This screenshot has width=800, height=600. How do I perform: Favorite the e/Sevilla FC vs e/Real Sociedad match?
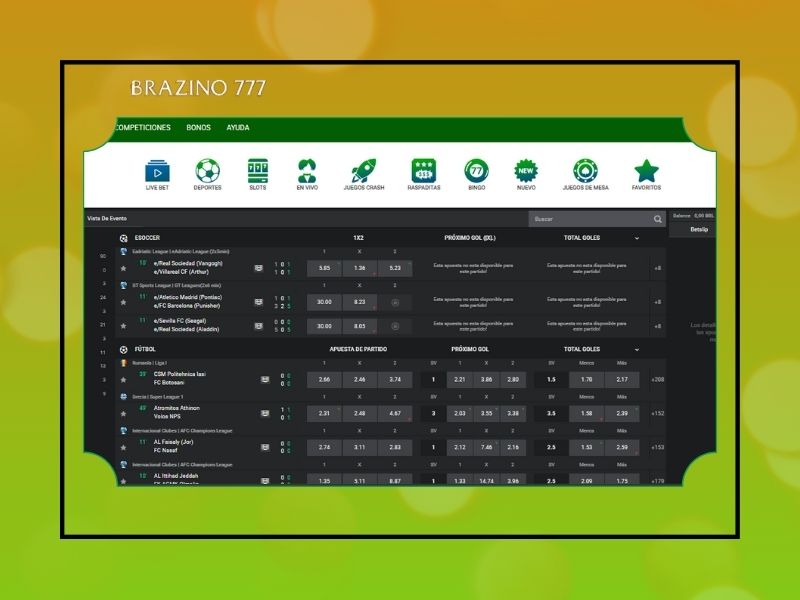point(123,326)
